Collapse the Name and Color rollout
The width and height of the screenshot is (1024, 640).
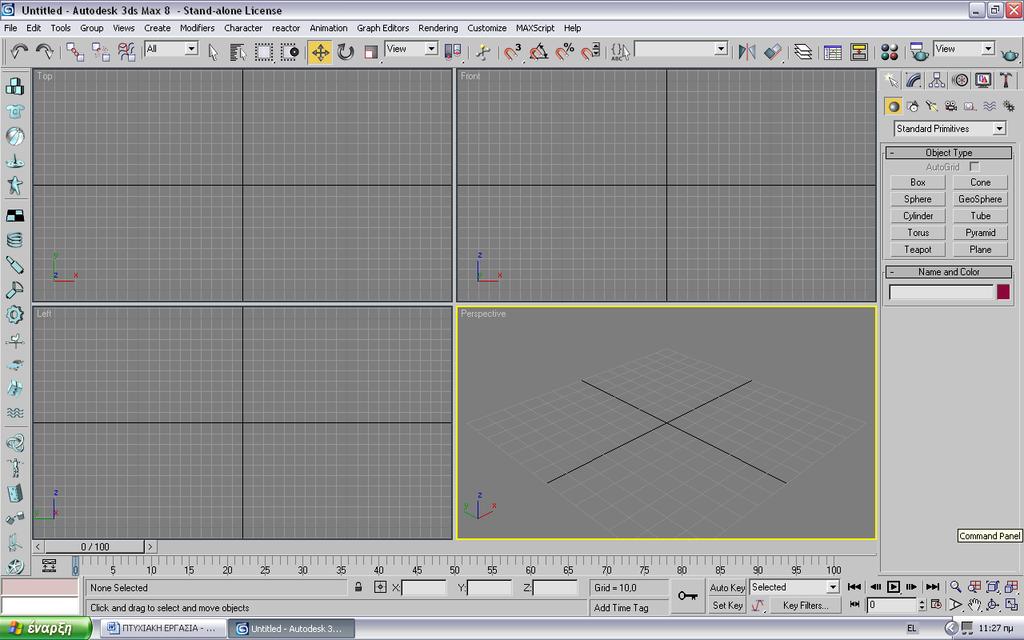pos(948,272)
